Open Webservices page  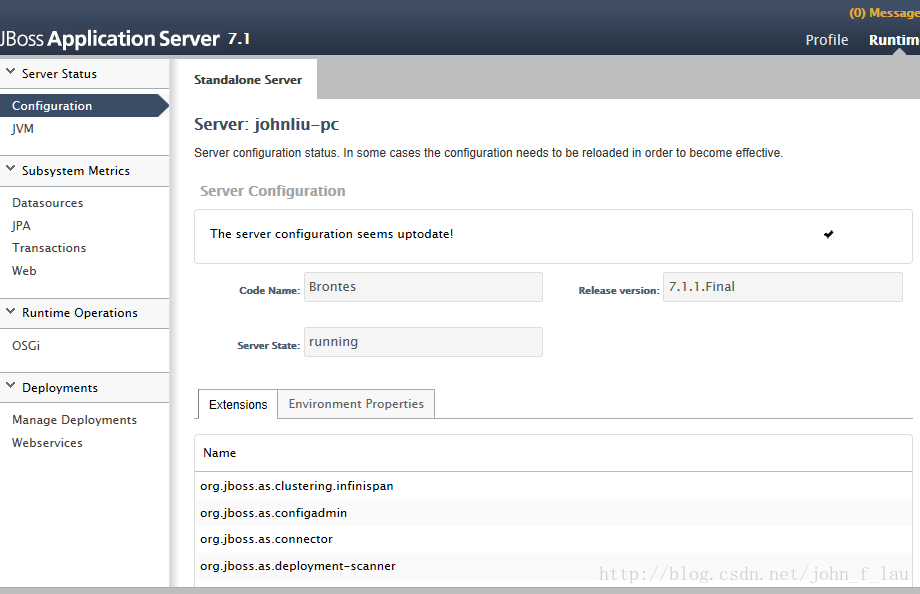pyautogui.click(x=47, y=443)
